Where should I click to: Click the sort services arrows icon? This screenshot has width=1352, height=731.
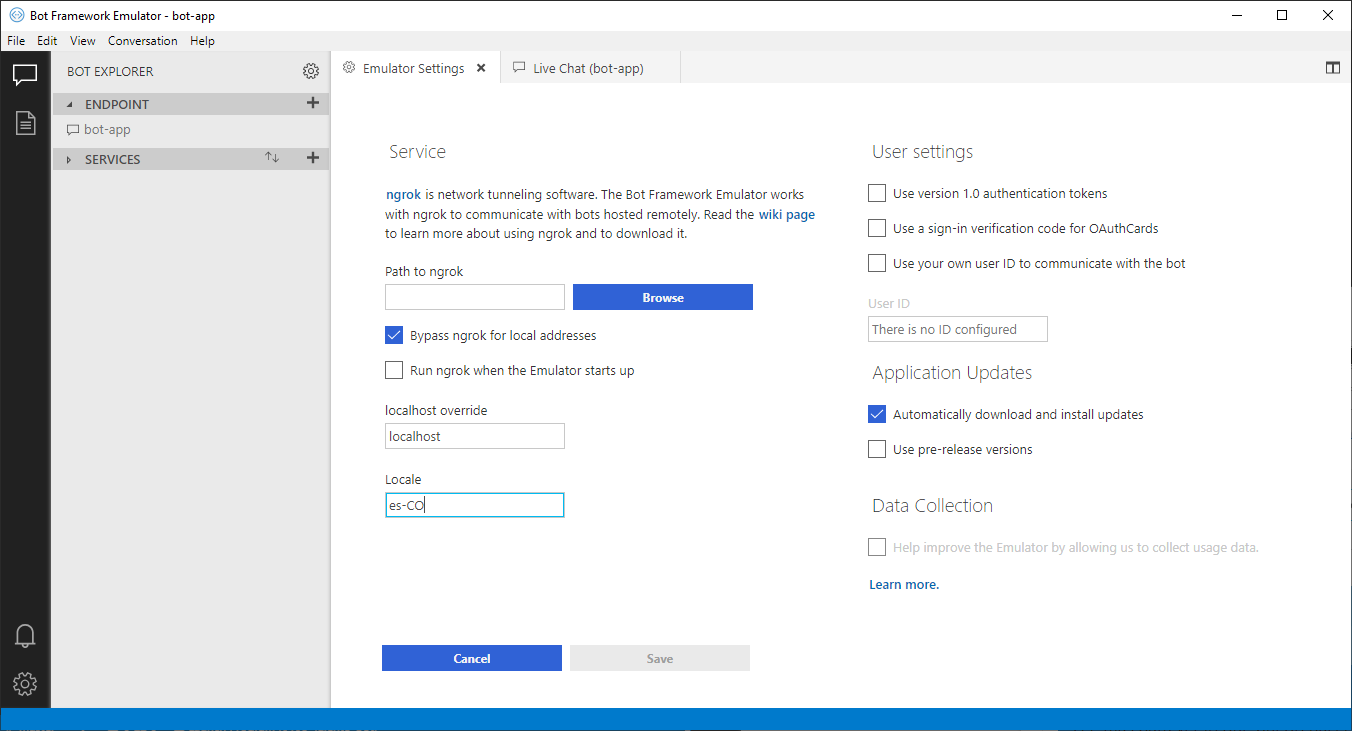click(272, 158)
